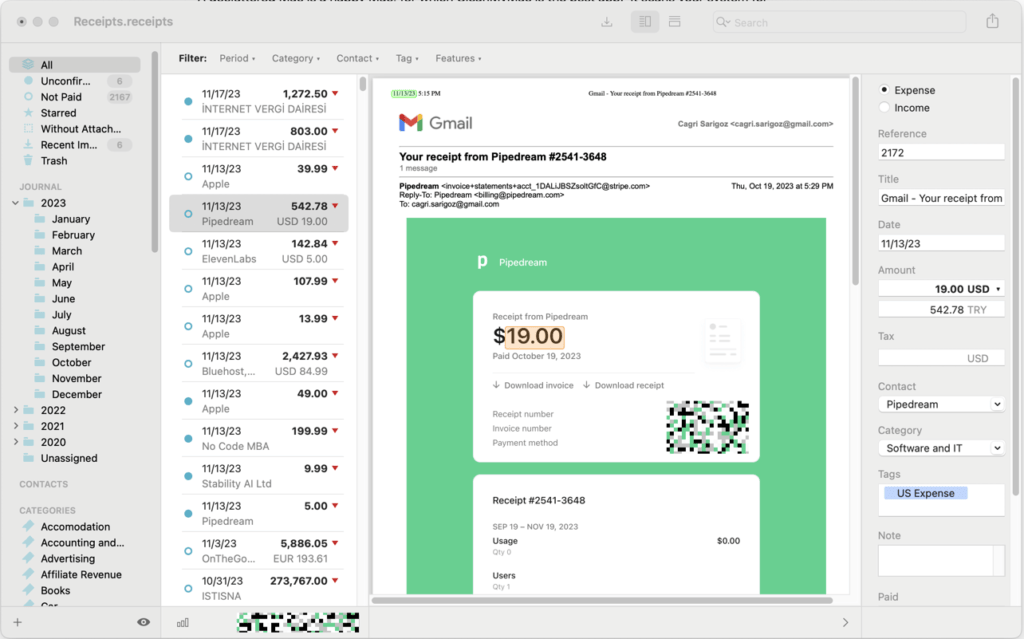Click the Download invoice link
The image size is (1024, 639).
[x=533, y=385]
